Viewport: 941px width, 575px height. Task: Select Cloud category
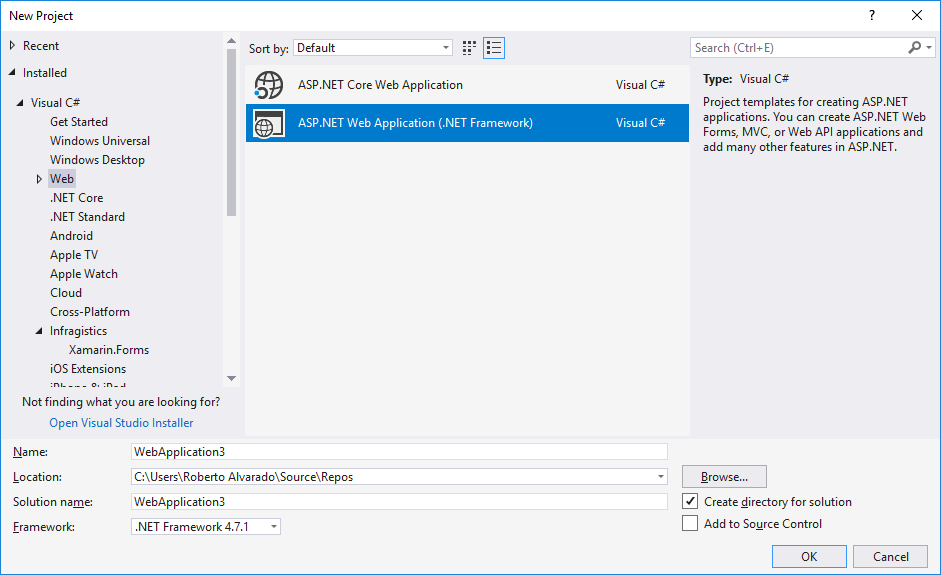tap(65, 293)
